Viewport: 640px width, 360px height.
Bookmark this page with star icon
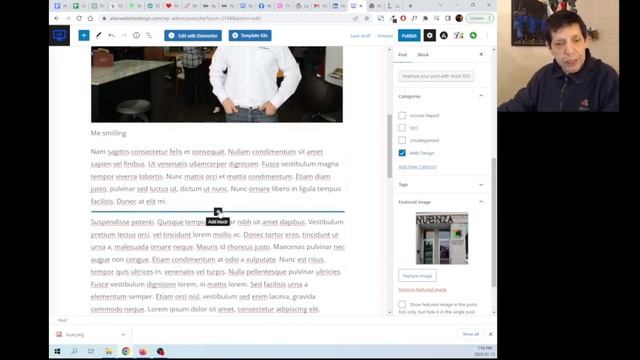pyautogui.click(x=367, y=18)
